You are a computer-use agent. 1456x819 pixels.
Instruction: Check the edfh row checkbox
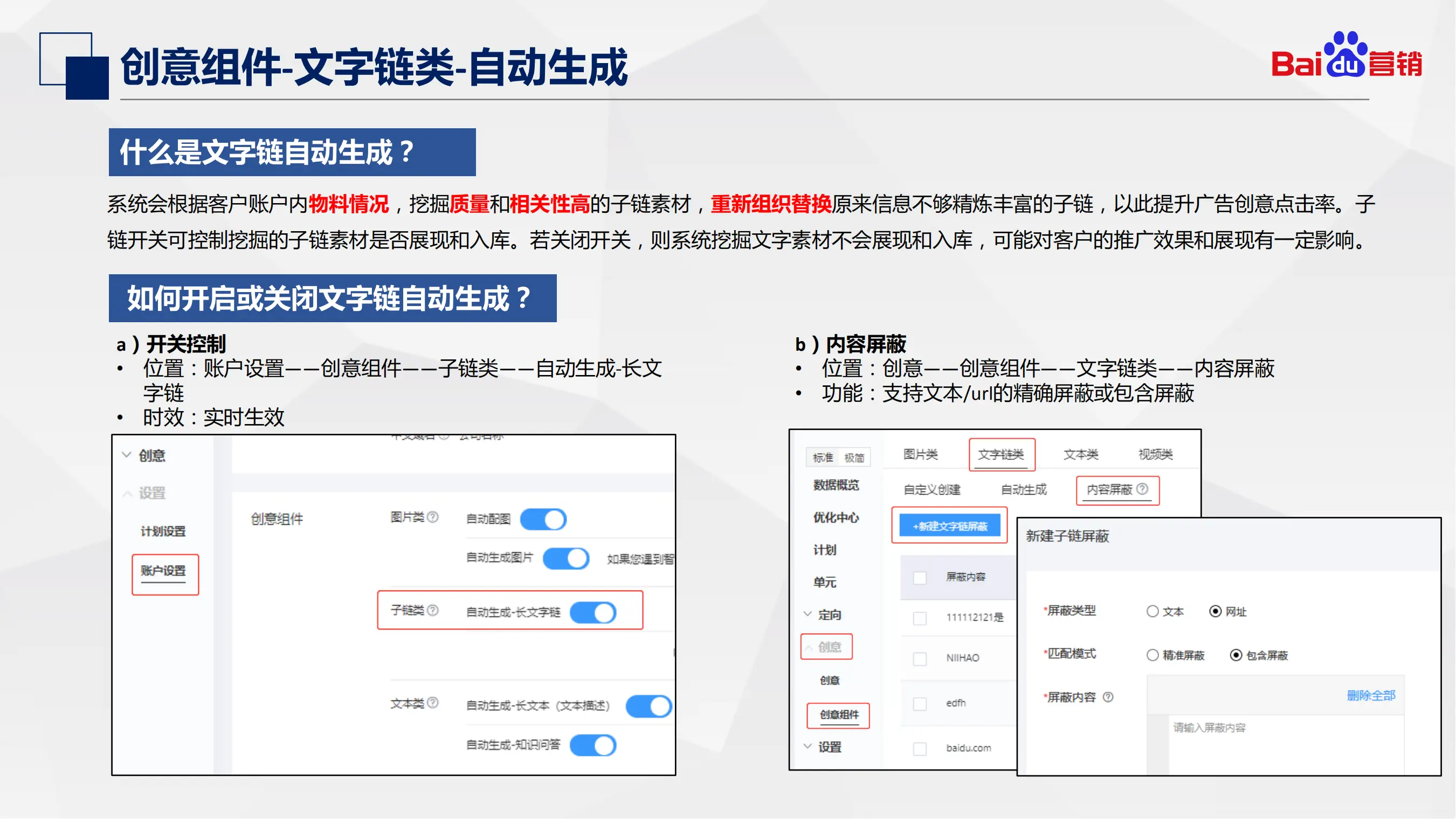(920, 704)
